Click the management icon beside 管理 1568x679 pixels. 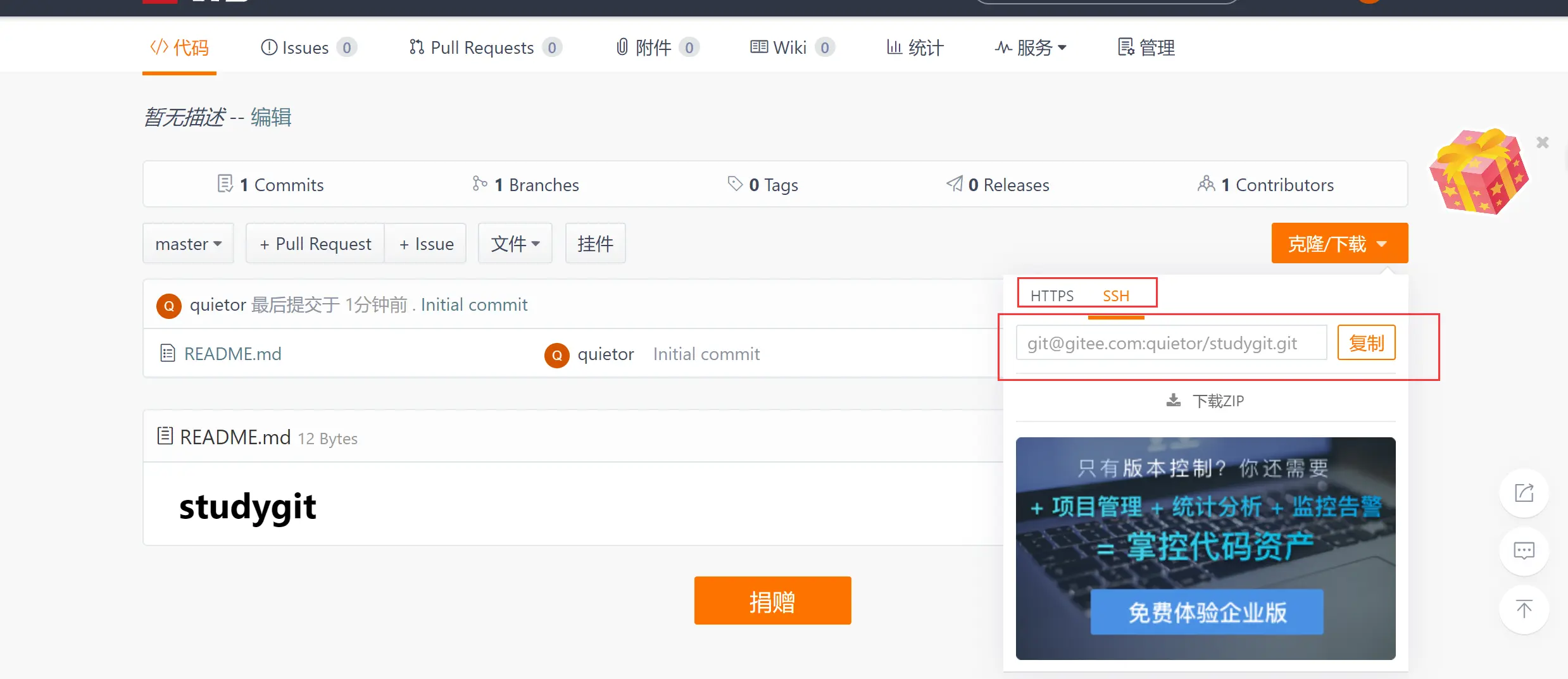pos(1126,47)
